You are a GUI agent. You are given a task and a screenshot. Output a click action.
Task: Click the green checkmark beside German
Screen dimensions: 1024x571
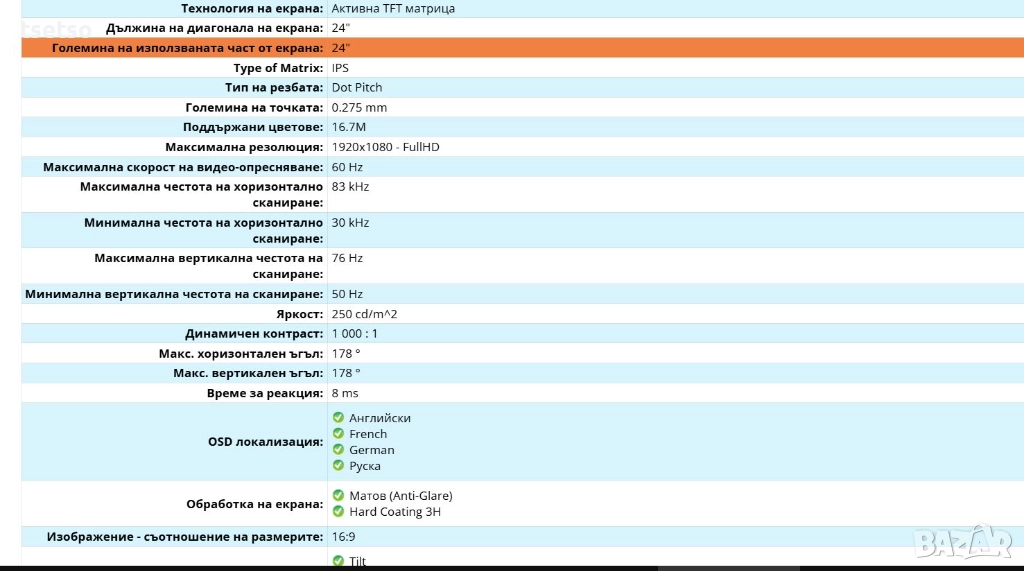coord(338,450)
